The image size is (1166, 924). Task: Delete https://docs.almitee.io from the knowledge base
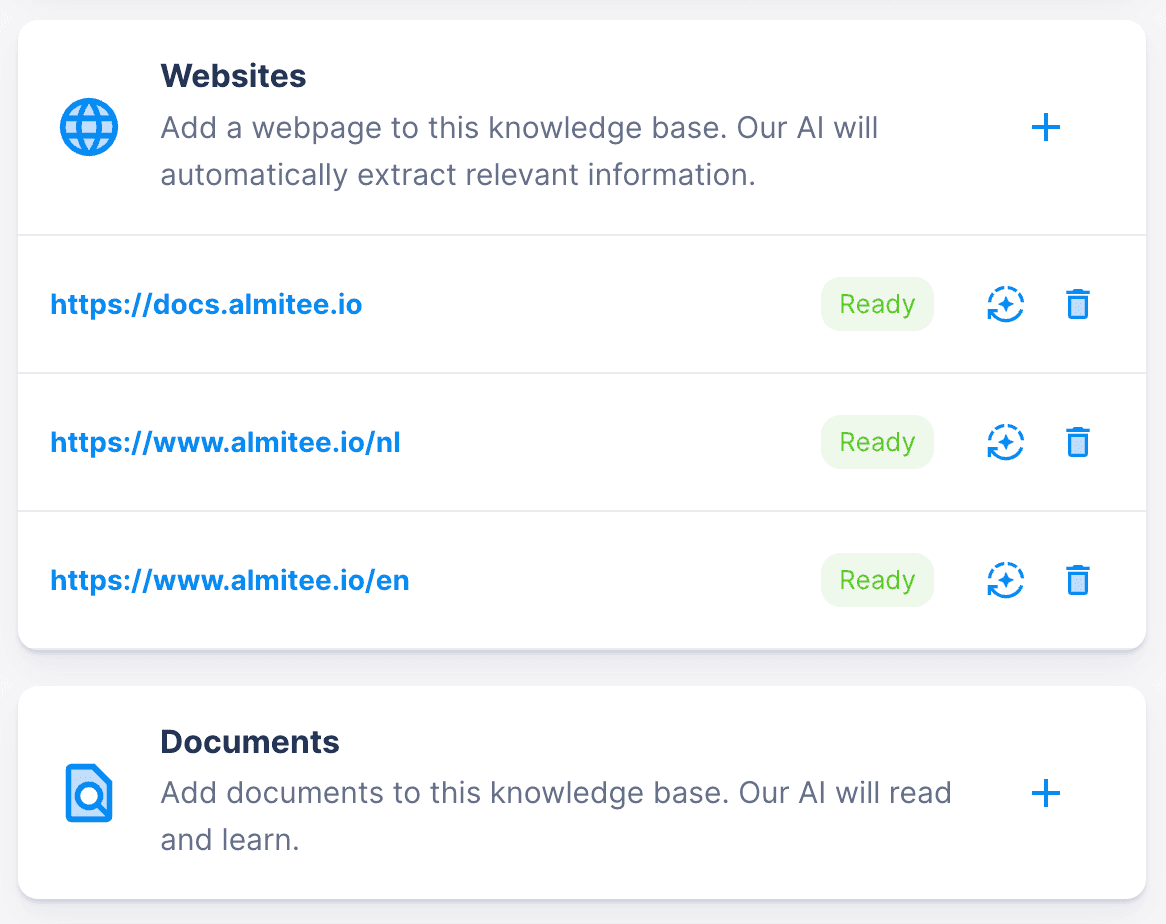(x=1078, y=304)
